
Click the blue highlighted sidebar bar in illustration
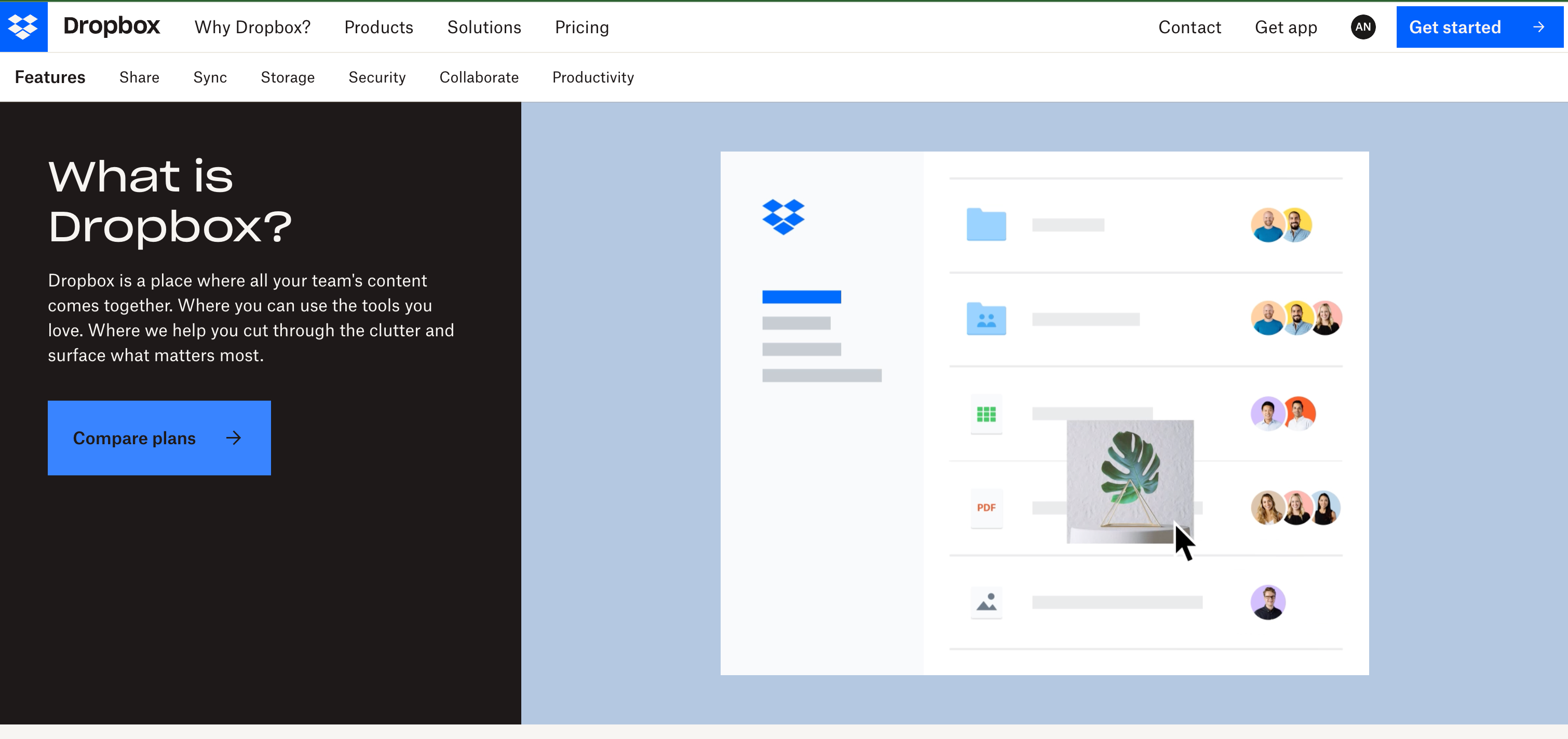click(801, 297)
